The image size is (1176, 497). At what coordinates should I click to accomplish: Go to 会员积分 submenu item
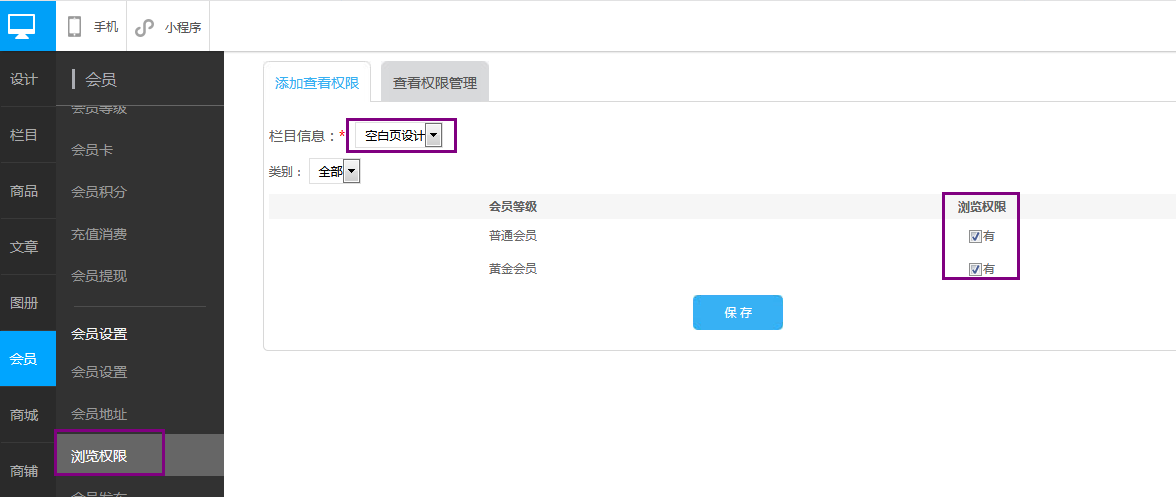(x=99, y=192)
